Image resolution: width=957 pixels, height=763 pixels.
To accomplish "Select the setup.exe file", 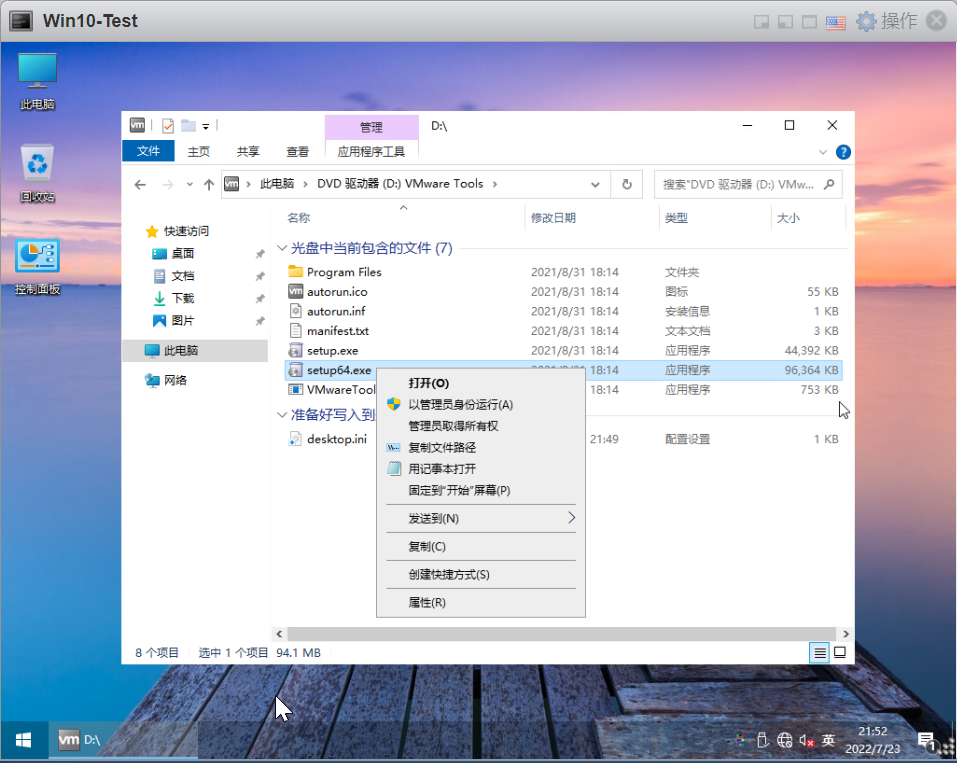I will tap(332, 350).
